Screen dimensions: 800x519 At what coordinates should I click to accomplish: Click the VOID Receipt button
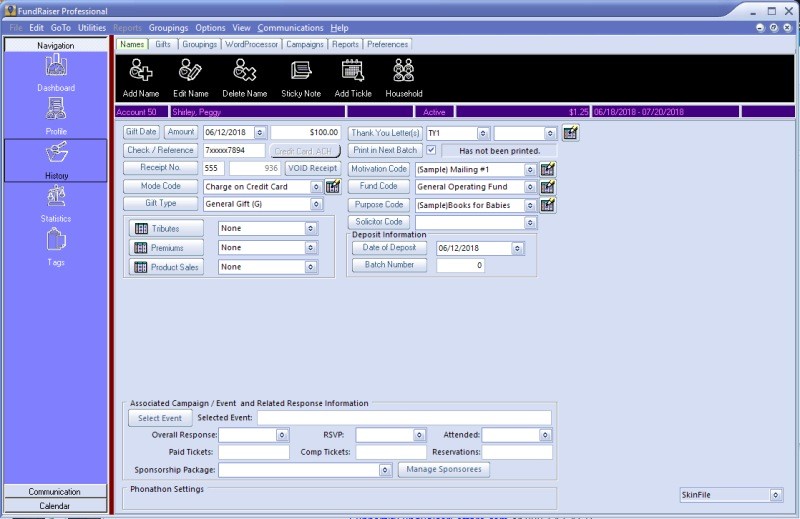pos(312,168)
